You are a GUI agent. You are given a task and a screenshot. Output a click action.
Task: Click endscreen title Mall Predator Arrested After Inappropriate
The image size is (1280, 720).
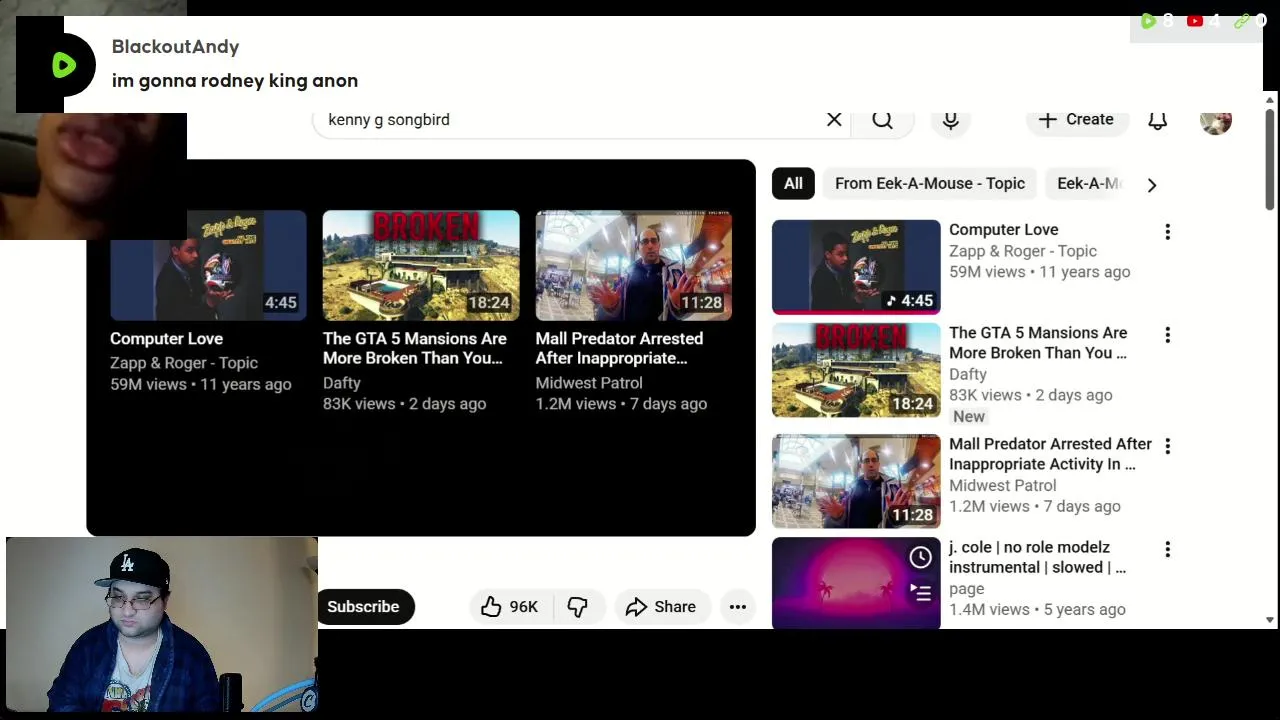[619, 348]
